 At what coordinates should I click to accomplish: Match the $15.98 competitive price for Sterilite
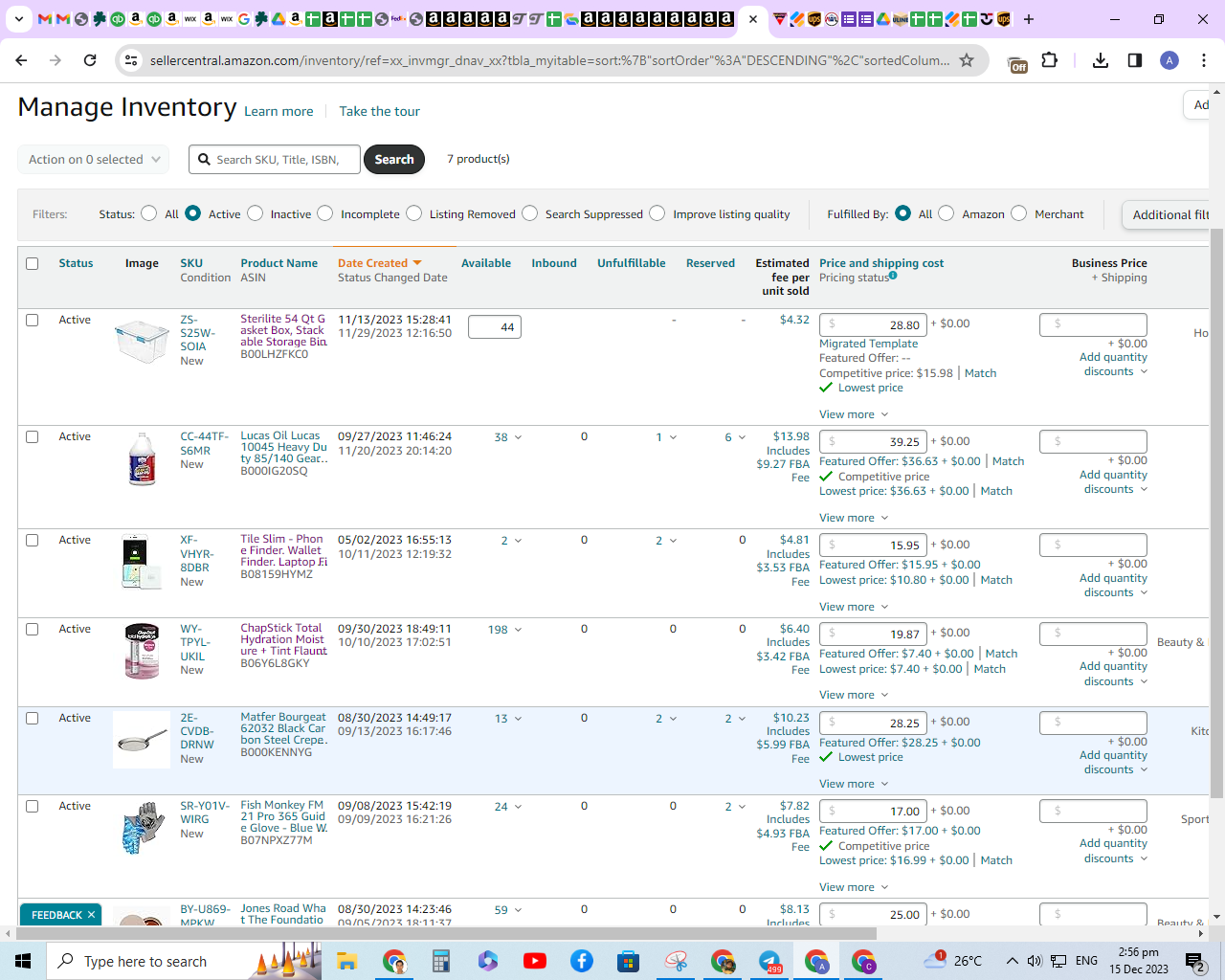[x=980, y=373]
